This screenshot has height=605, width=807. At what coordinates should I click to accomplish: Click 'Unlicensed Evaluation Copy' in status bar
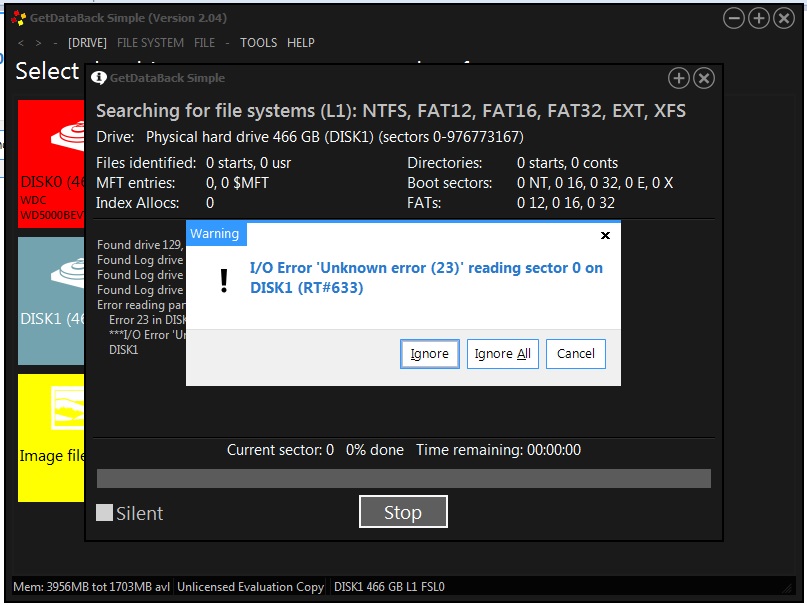tap(251, 587)
